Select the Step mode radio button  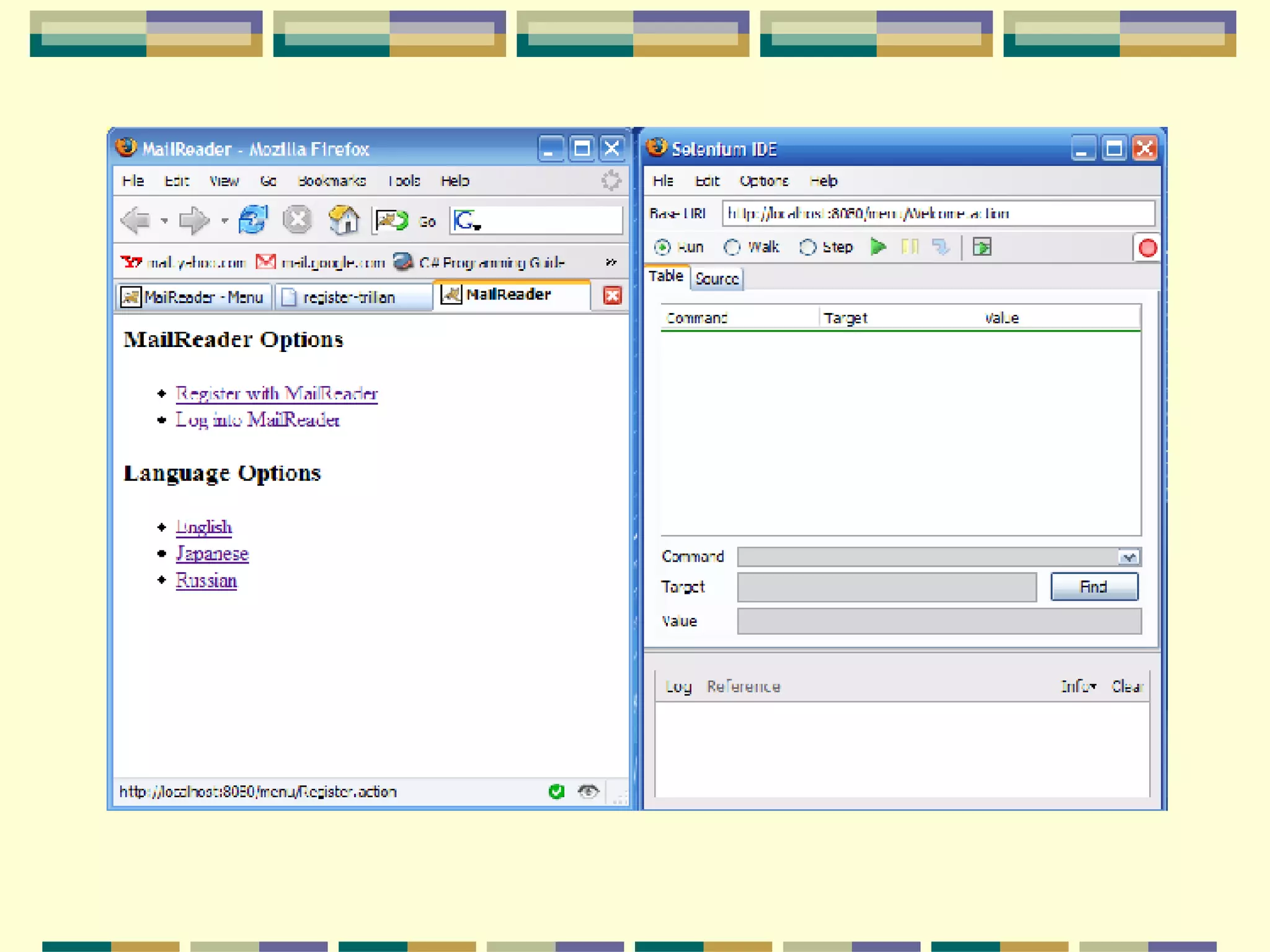point(807,247)
